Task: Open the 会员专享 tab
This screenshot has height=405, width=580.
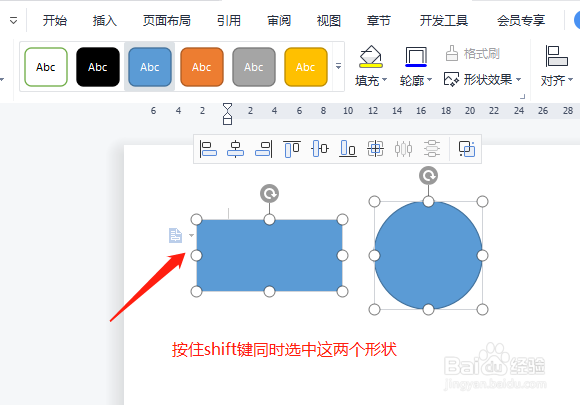Action: point(521,20)
